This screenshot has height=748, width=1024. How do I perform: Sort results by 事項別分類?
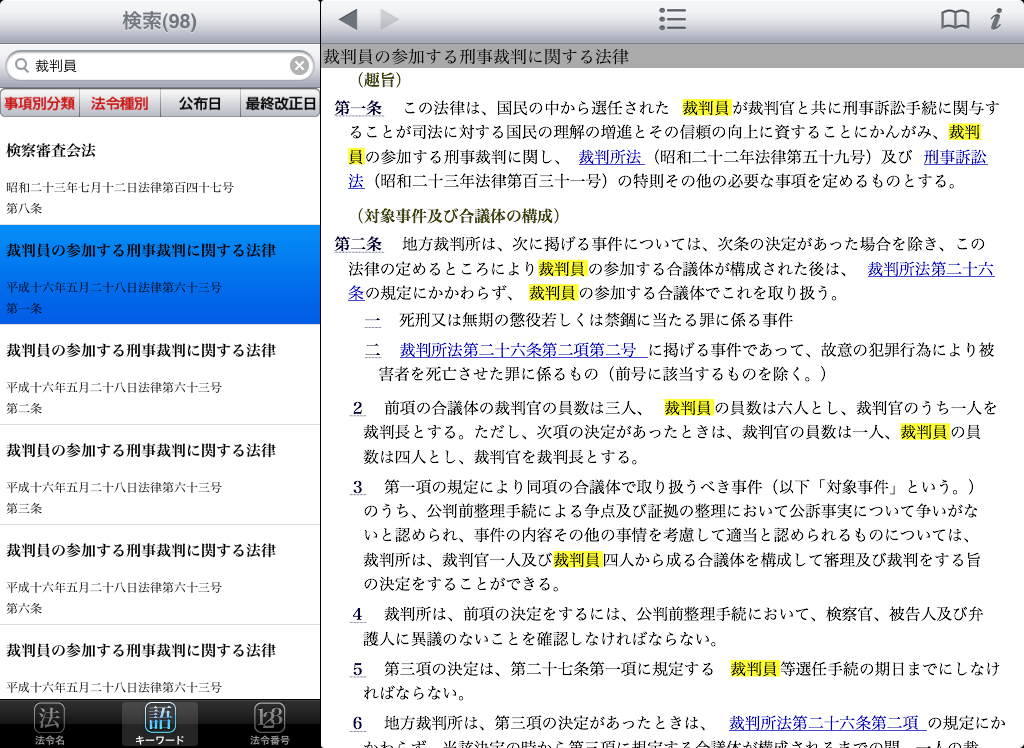pos(40,103)
